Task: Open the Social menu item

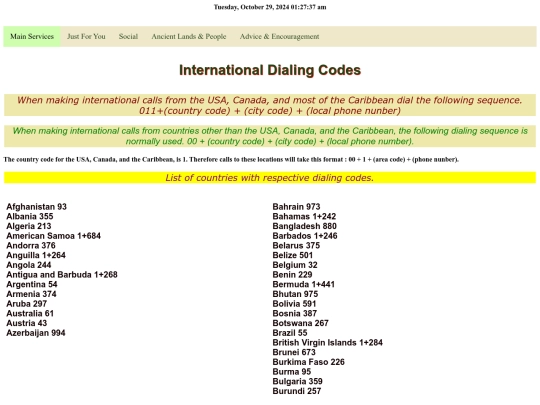Action: click(x=128, y=37)
